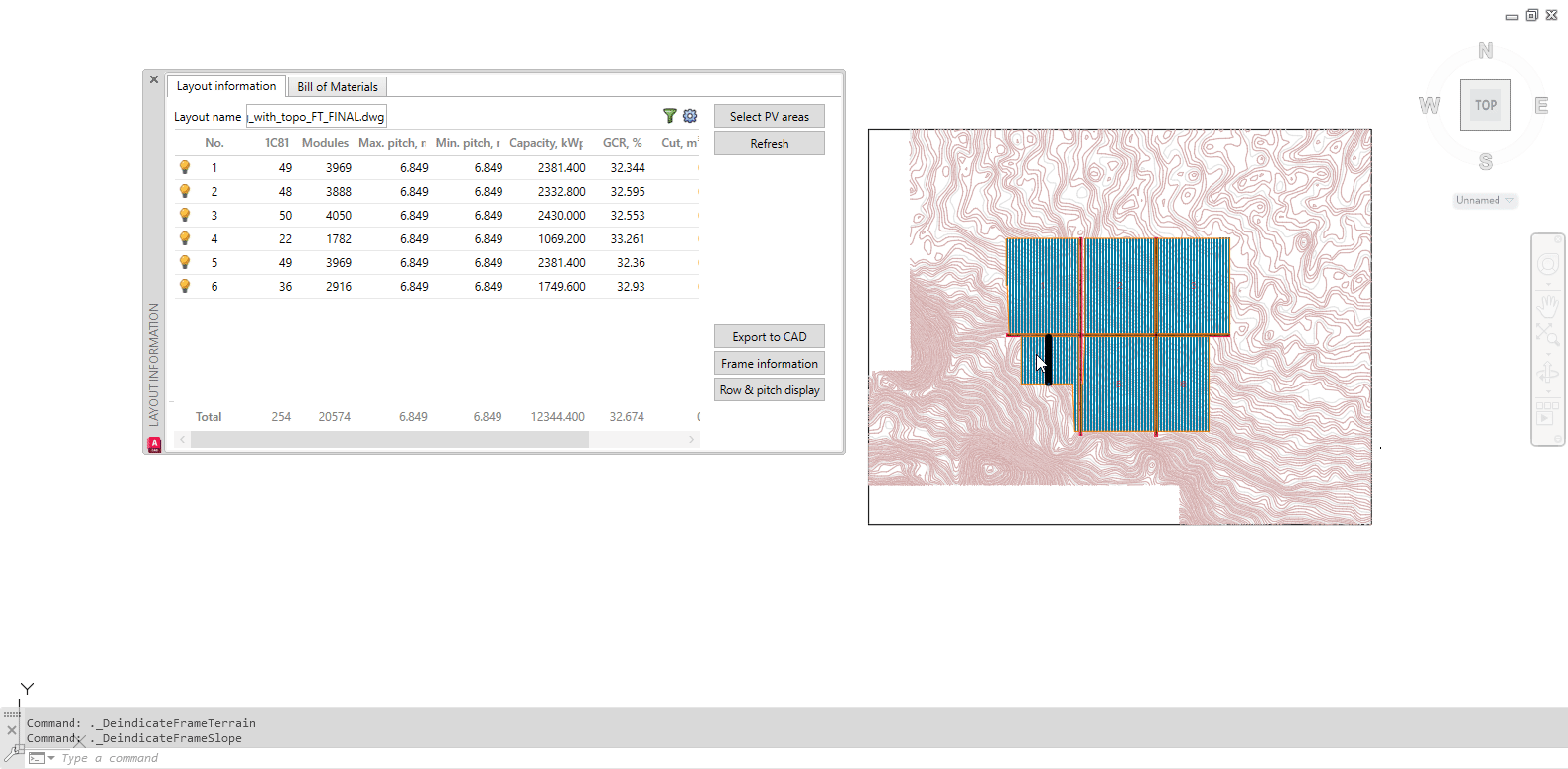Toggle the lightbulb for layout row 2
This screenshot has width=1568, height=769.
tap(185, 191)
